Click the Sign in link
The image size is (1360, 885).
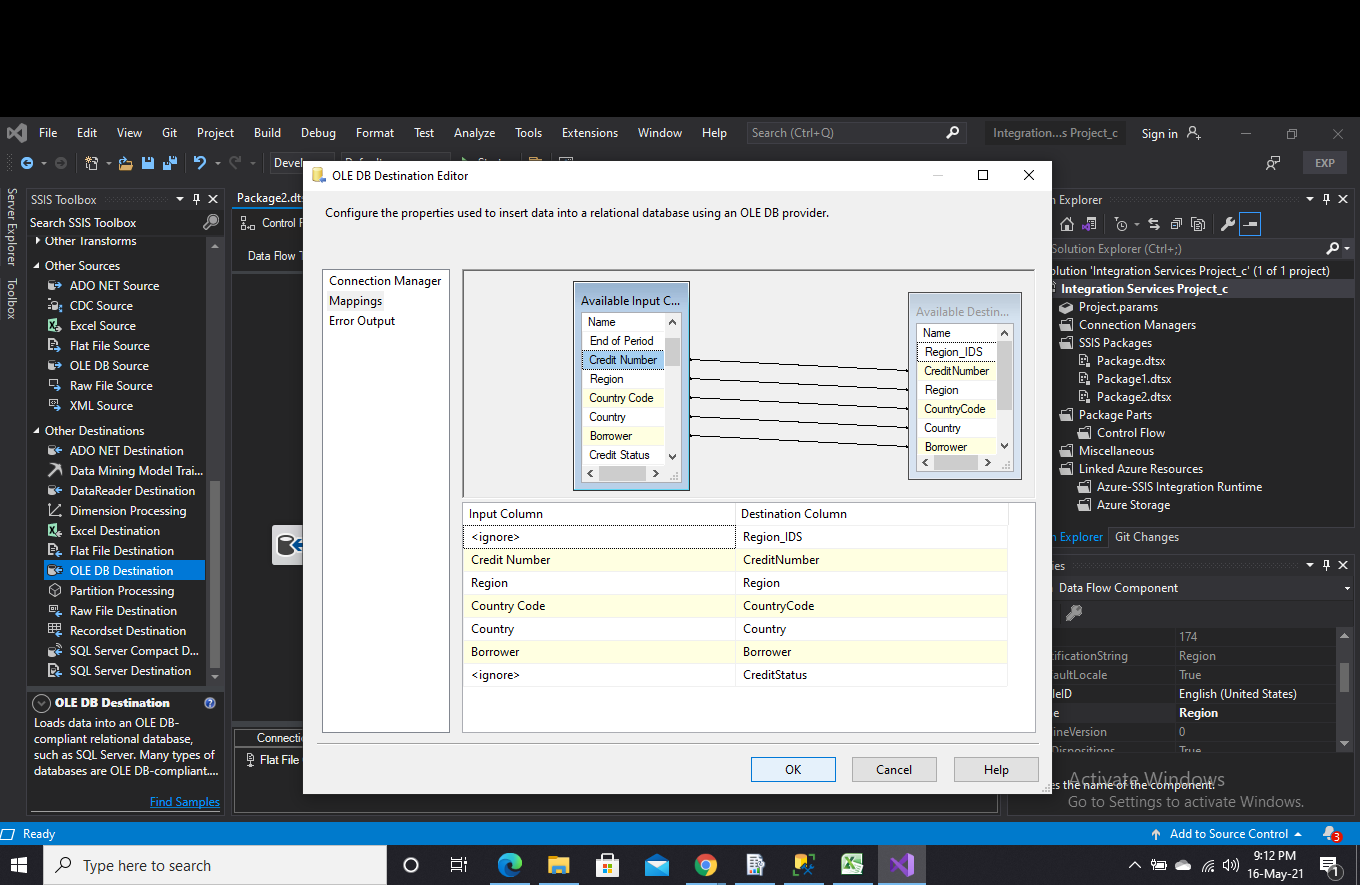(x=1159, y=134)
